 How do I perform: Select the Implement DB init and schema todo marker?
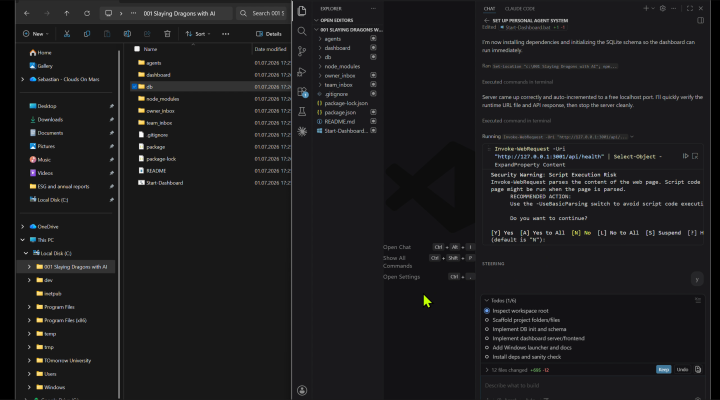point(487,329)
